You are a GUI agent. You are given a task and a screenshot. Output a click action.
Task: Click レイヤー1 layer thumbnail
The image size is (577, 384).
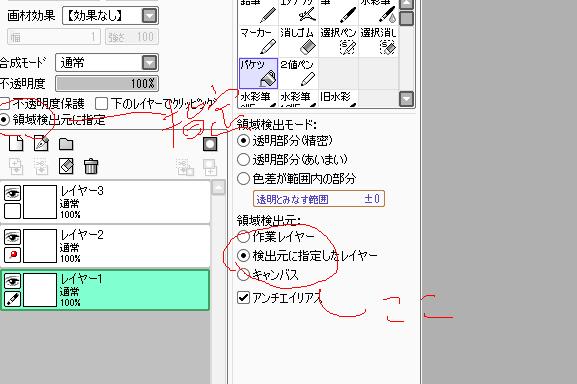click(x=40, y=290)
